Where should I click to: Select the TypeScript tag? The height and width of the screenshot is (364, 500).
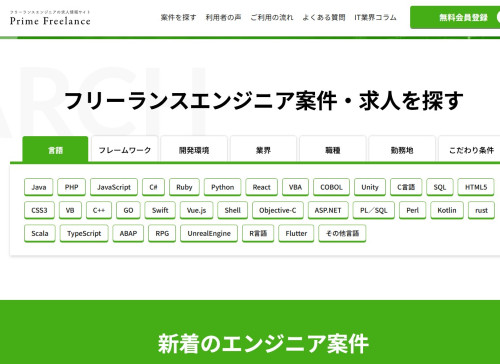(x=84, y=233)
